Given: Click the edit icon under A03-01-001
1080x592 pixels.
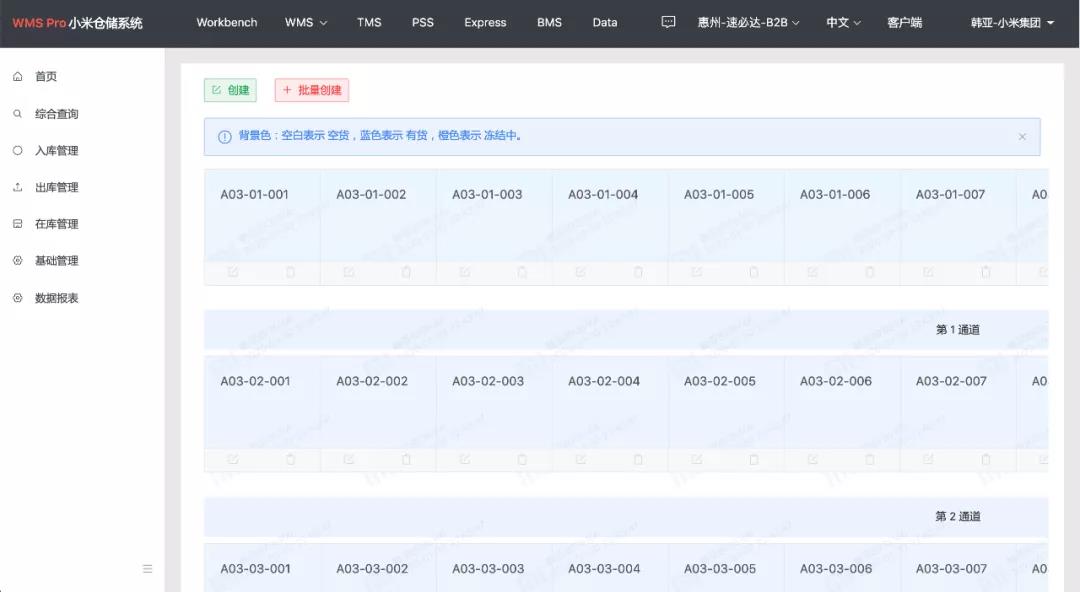Looking at the screenshot, I should (233, 272).
